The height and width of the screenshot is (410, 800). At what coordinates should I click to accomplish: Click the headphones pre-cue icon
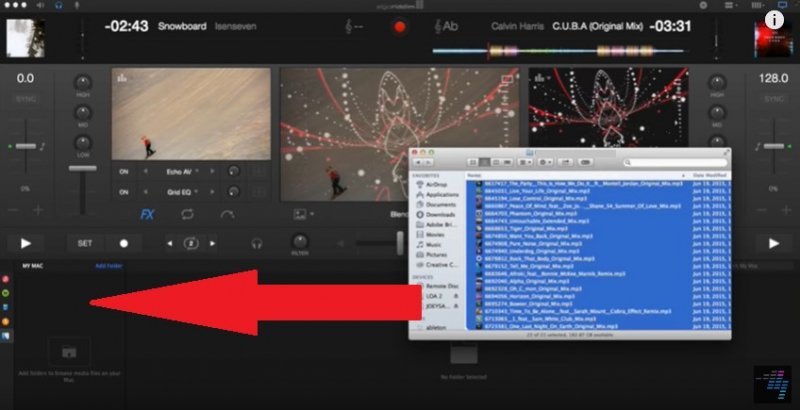click(257, 242)
